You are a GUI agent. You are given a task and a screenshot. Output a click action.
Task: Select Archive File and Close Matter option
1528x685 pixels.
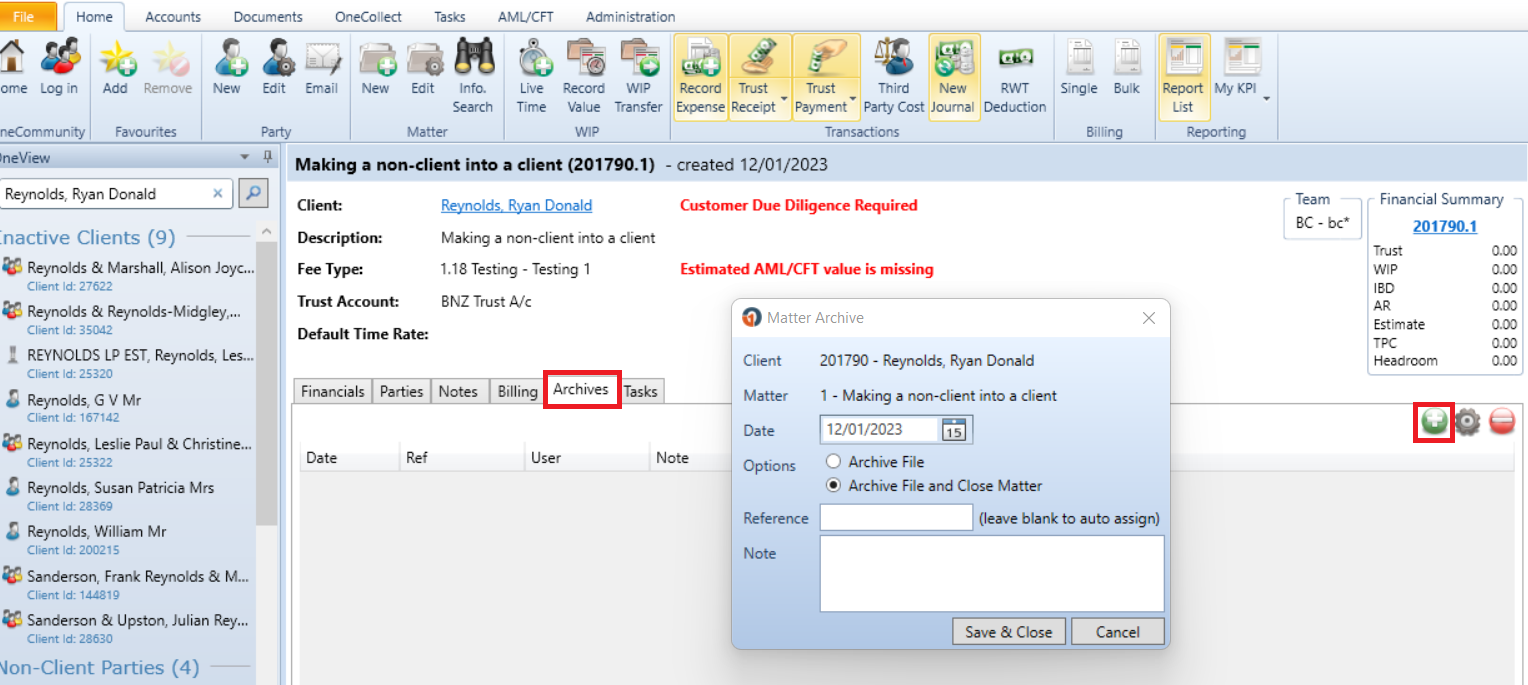[833, 486]
